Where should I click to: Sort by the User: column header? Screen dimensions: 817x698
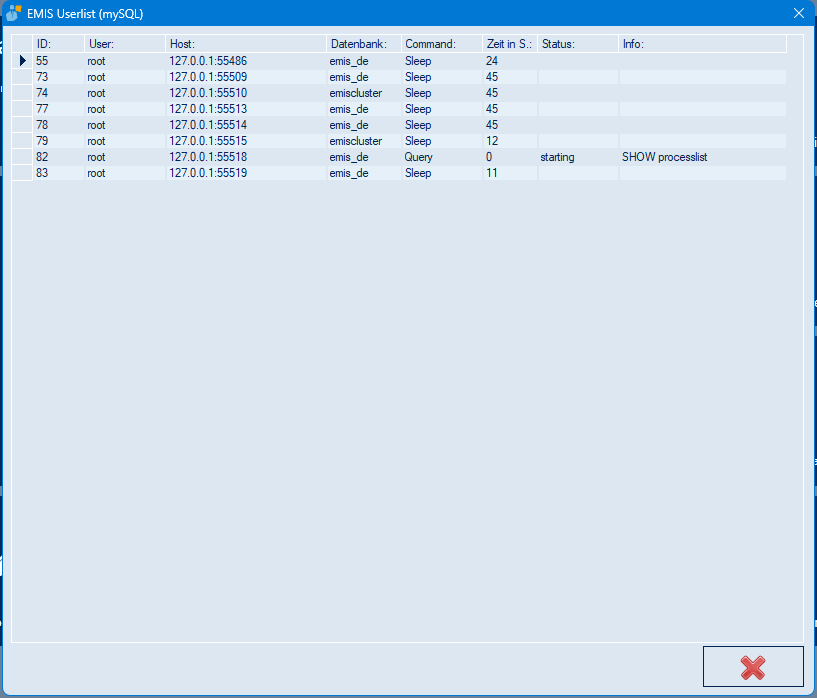pos(125,44)
